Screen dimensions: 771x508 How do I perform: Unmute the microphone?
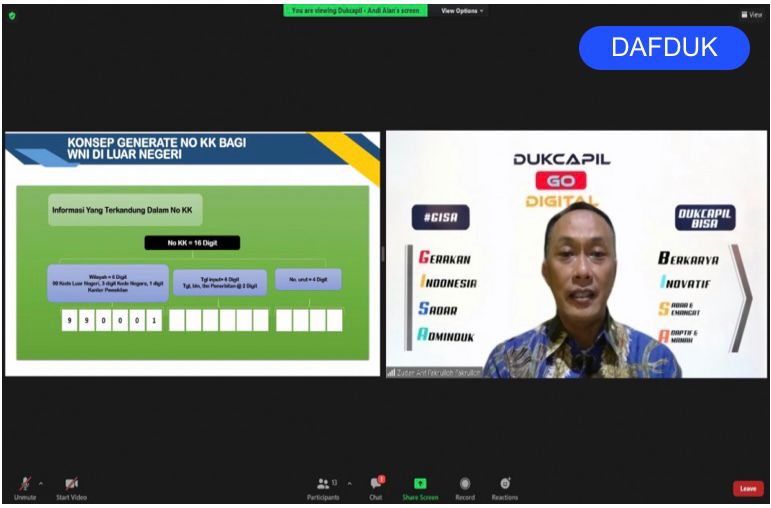[x=24, y=485]
